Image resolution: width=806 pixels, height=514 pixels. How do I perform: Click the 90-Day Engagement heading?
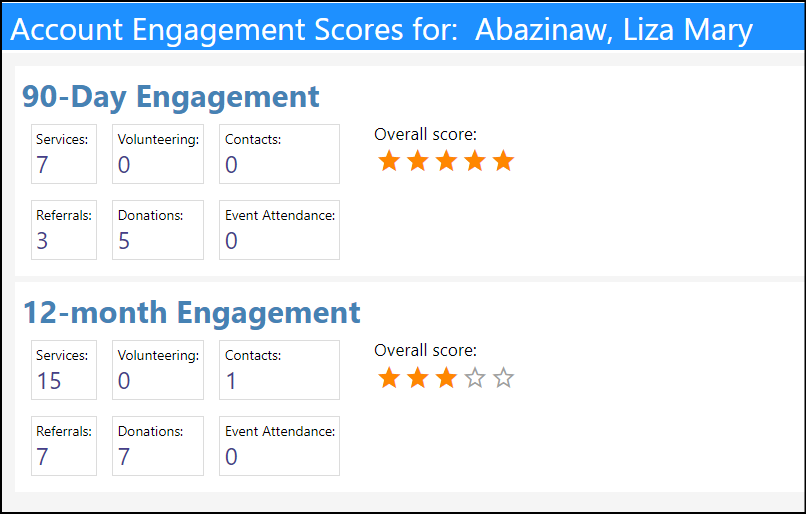(x=171, y=97)
